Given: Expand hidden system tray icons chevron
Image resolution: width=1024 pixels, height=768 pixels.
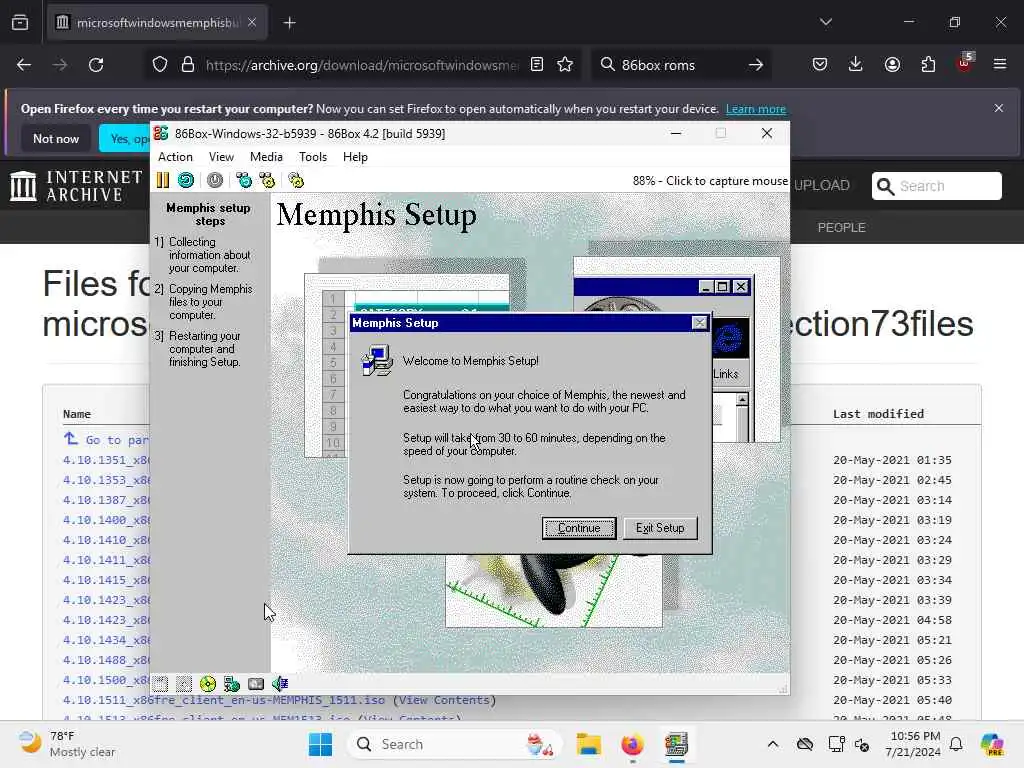Looking at the screenshot, I should (773, 744).
